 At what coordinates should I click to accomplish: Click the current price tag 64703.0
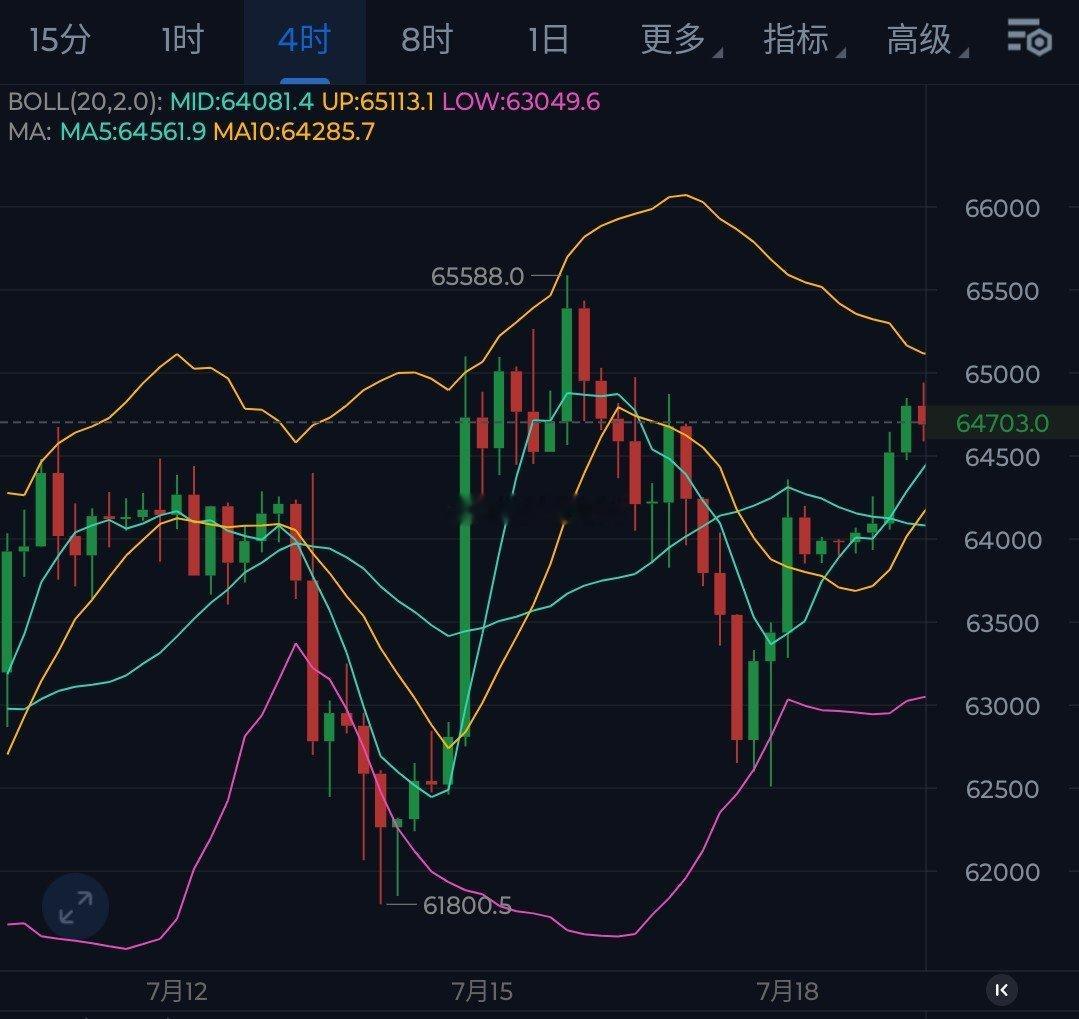click(1002, 422)
